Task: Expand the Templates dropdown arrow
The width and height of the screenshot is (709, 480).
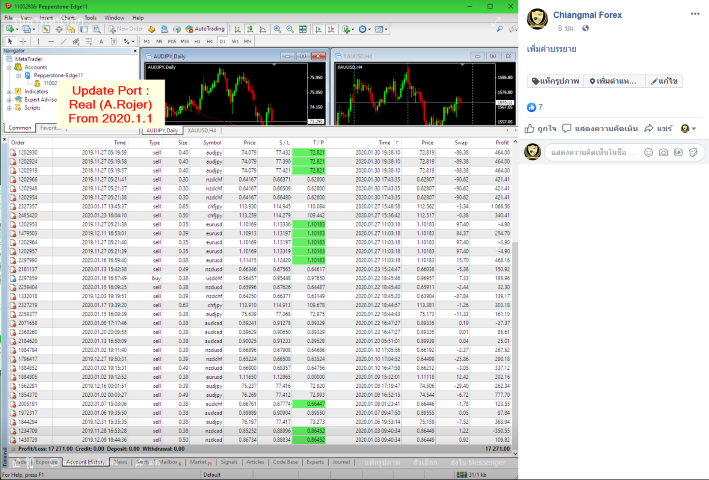Action: click(x=386, y=29)
